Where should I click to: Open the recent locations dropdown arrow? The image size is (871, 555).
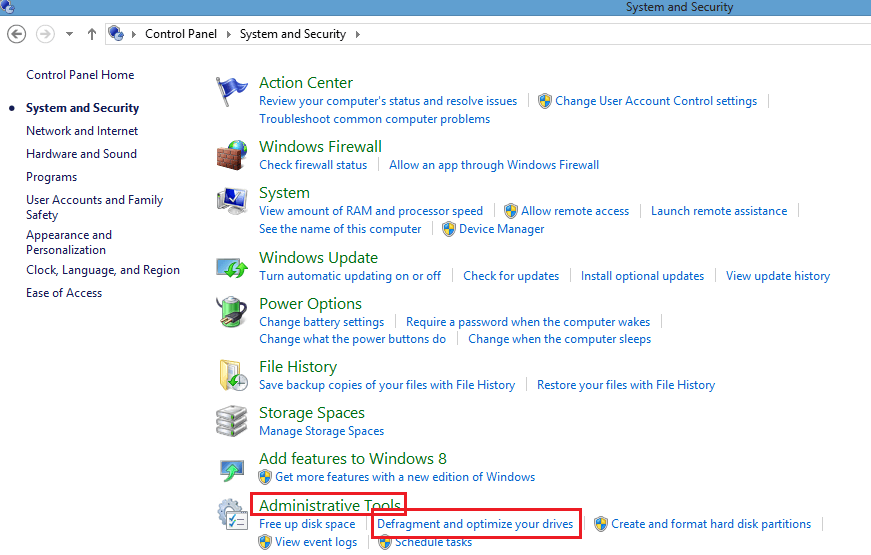69,34
